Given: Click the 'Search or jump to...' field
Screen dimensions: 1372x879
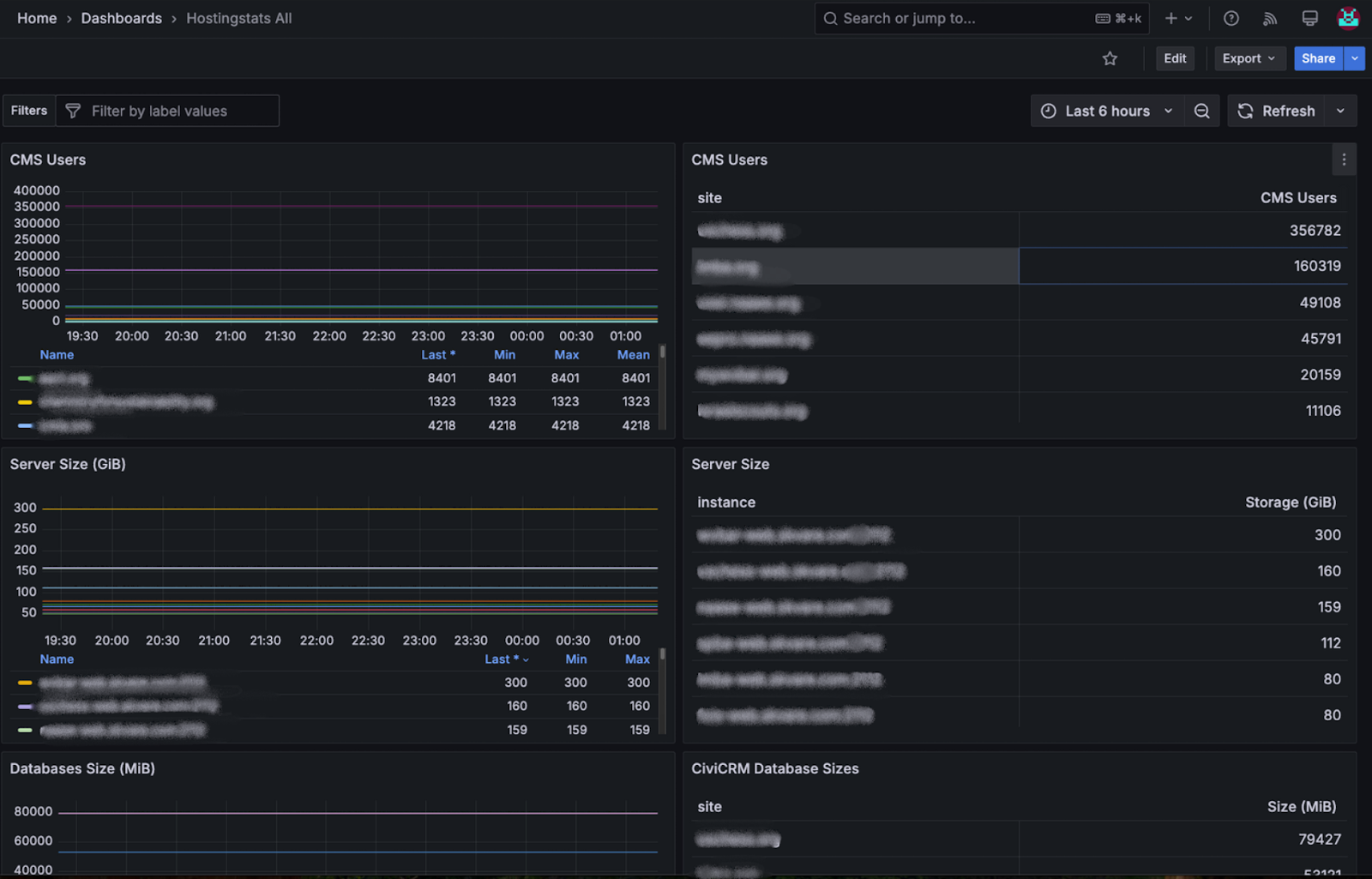Looking at the screenshot, I should pos(943,18).
